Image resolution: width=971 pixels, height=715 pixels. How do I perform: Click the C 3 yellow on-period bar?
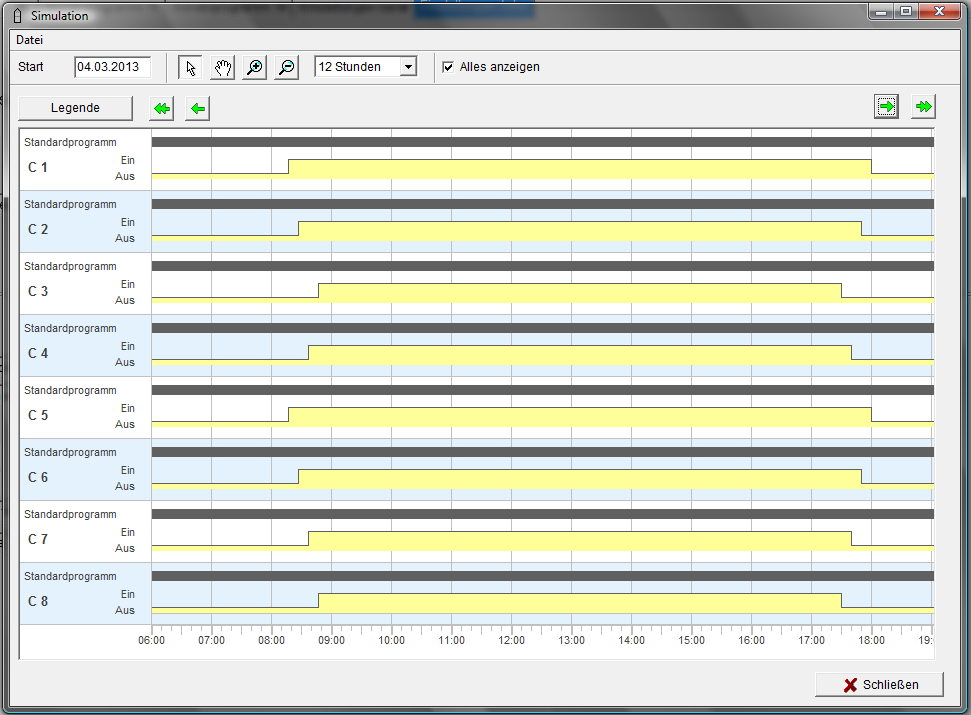pyautogui.click(x=580, y=293)
